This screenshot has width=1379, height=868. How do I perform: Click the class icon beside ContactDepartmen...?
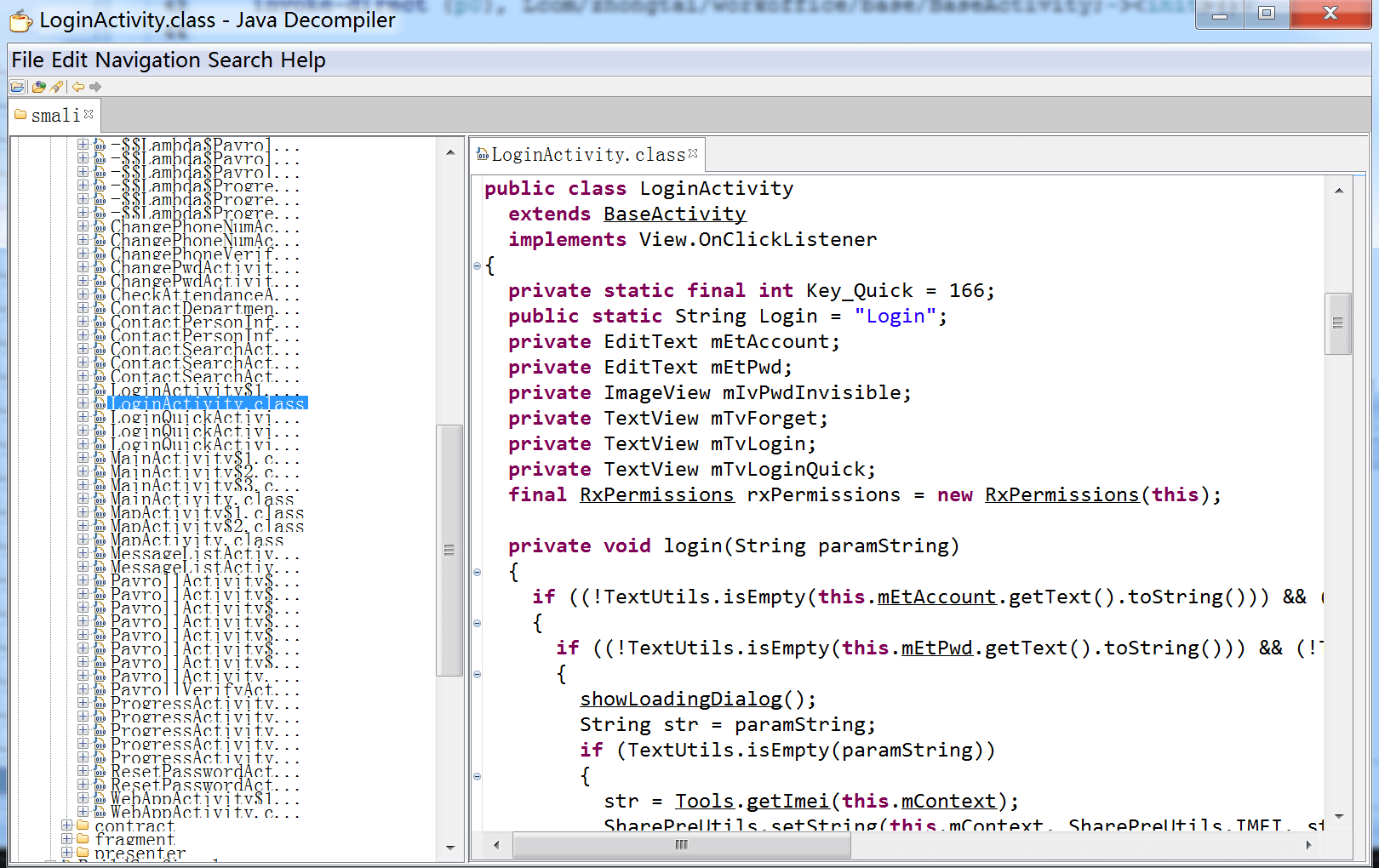(100, 308)
